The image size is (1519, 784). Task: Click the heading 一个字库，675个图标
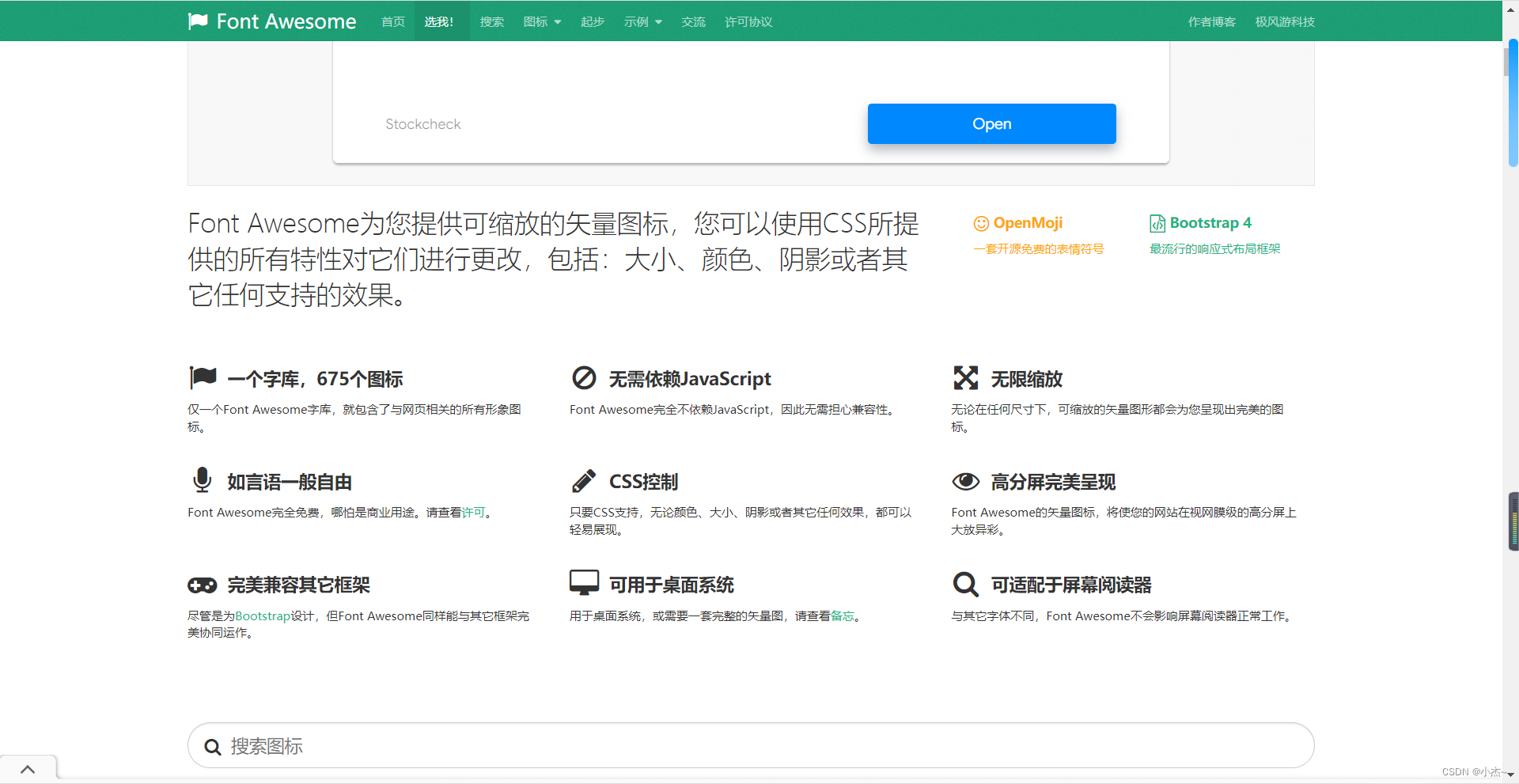[315, 379]
